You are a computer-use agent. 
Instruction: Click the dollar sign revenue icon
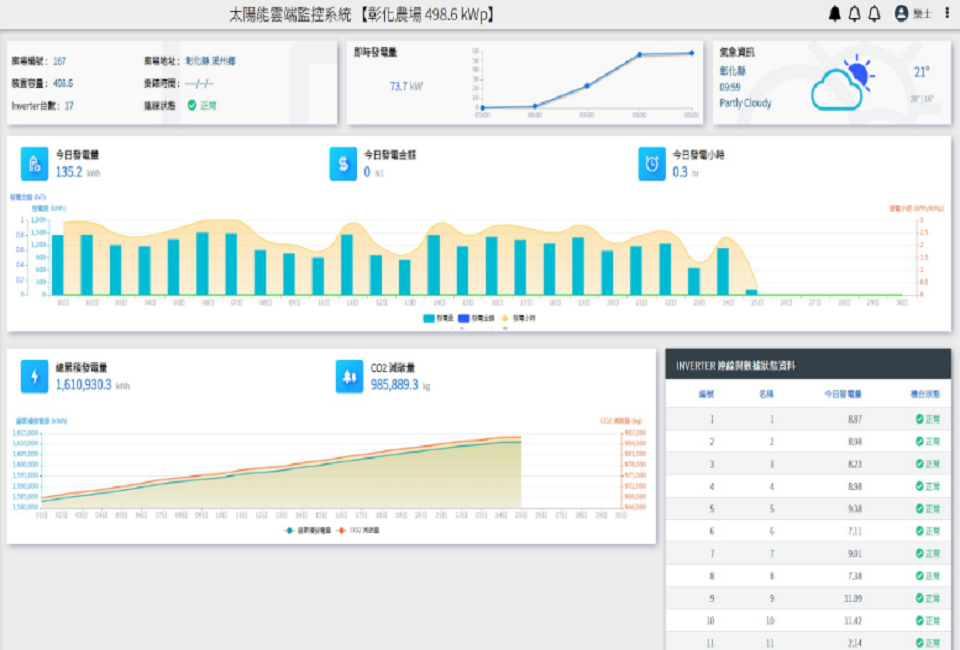coord(343,163)
